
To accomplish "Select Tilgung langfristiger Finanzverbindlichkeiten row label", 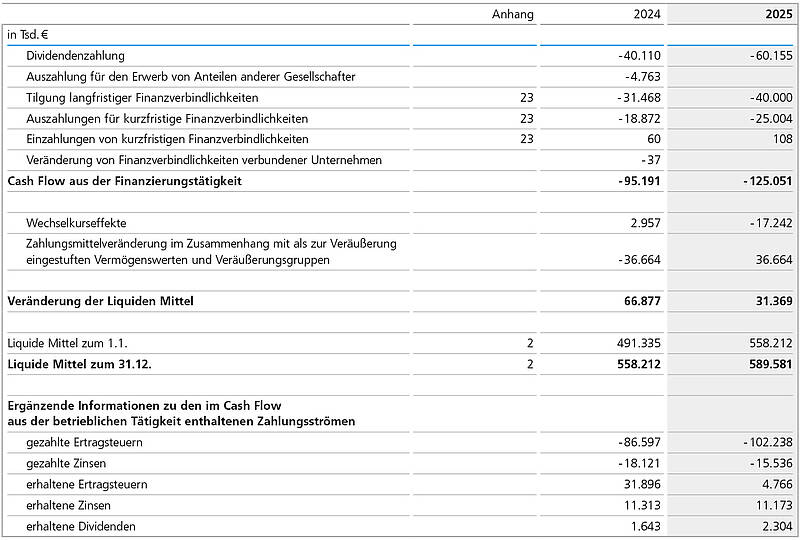I will pos(142,98).
